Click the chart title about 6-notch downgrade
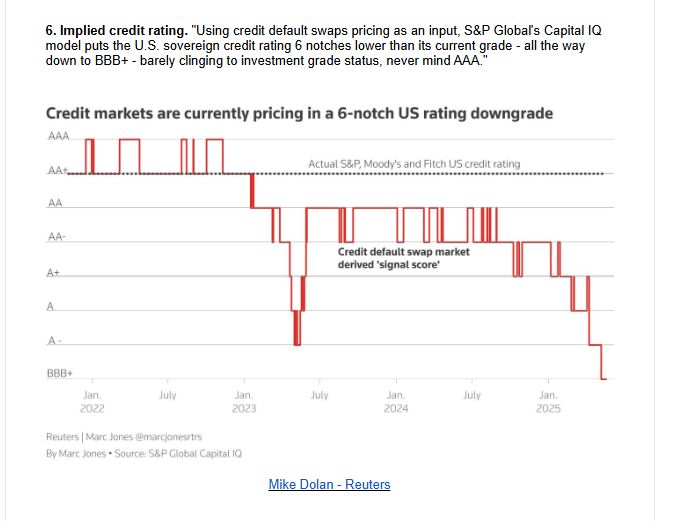The width and height of the screenshot is (674, 521). 299,113
